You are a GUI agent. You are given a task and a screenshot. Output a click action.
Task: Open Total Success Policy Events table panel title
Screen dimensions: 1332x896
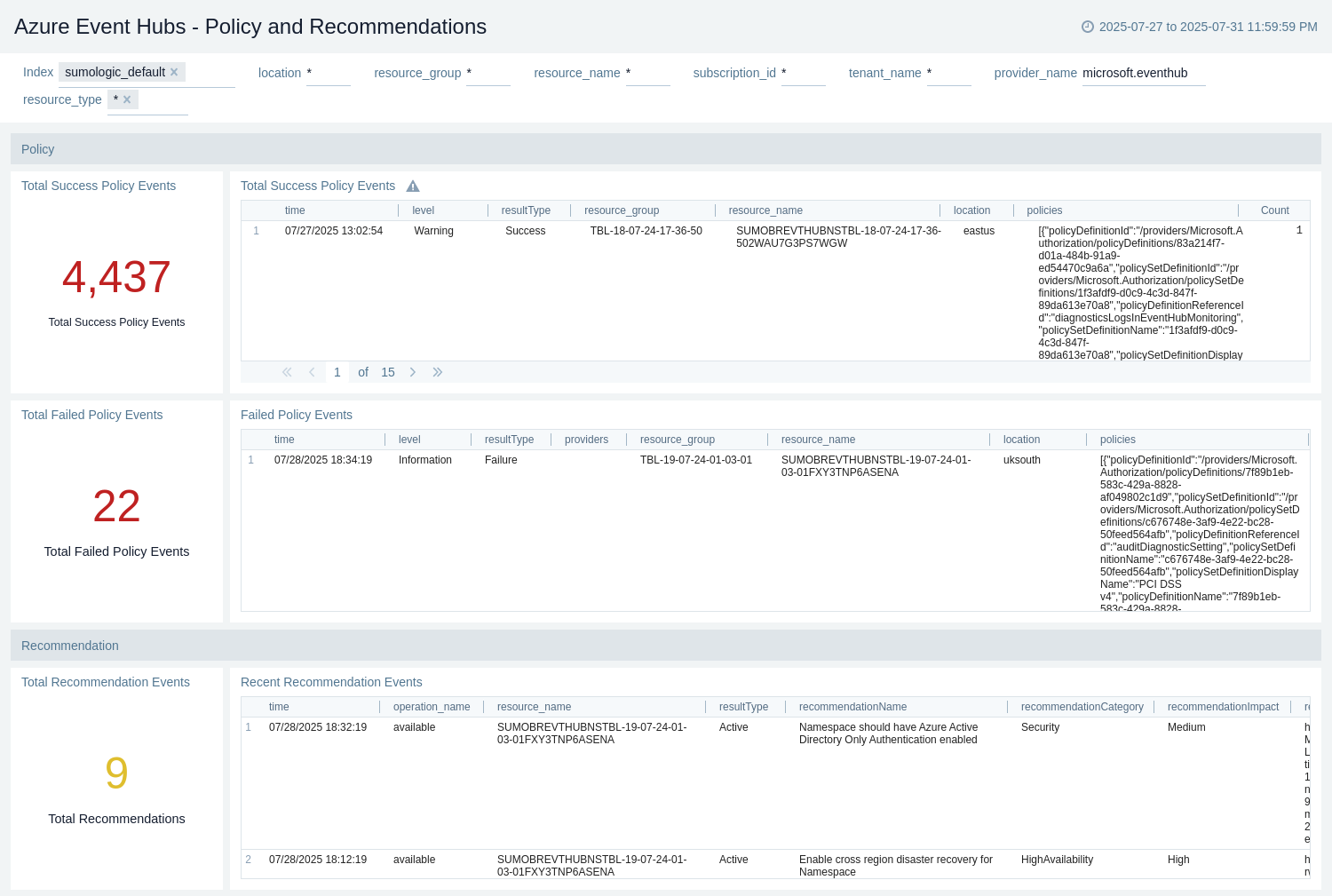pos(318,186)
